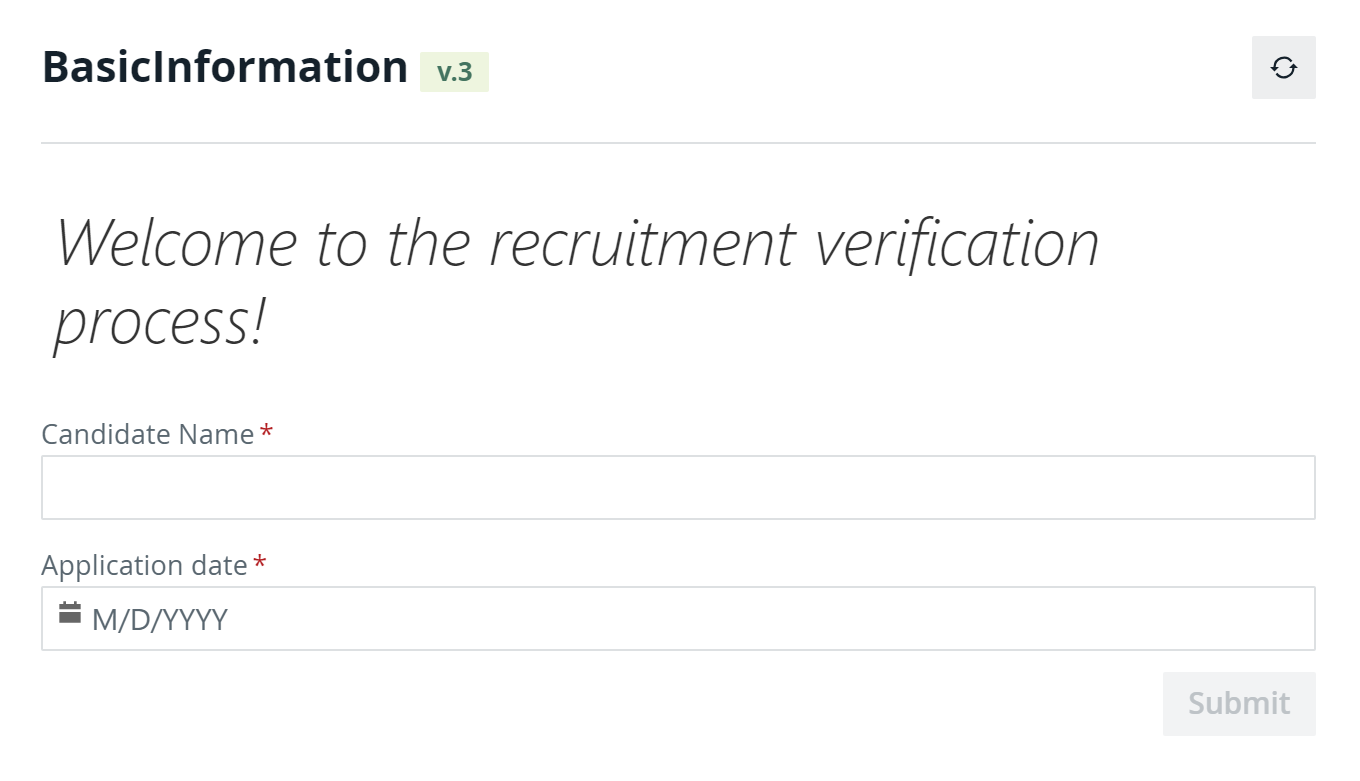Click the refresh form icon

tap(1283, 68)
